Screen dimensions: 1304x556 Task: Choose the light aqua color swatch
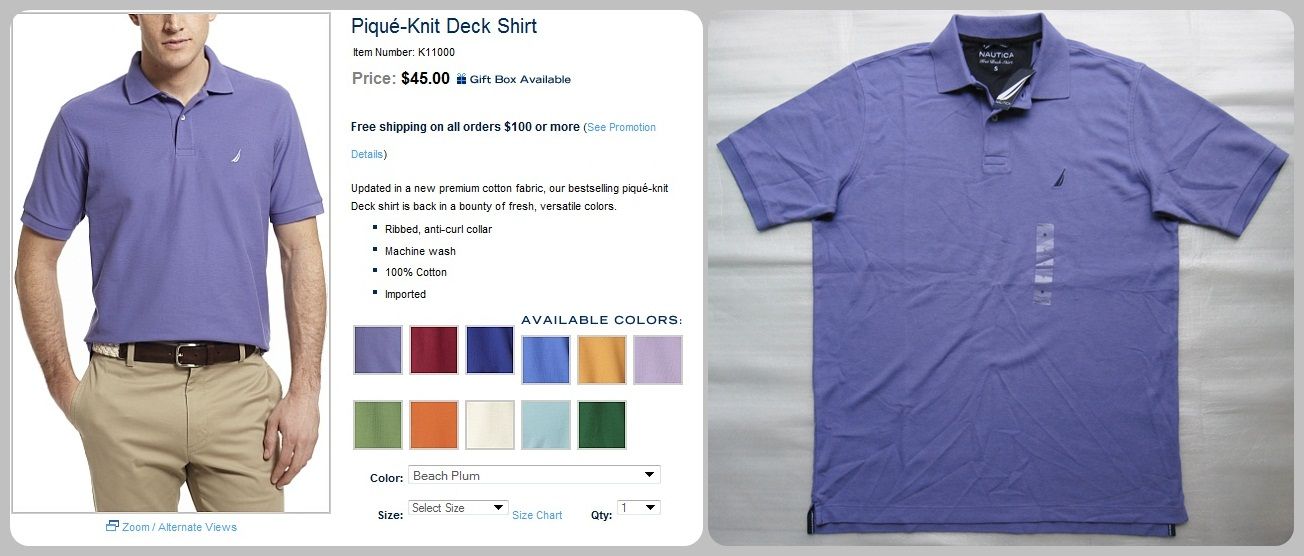coord(546,425)
